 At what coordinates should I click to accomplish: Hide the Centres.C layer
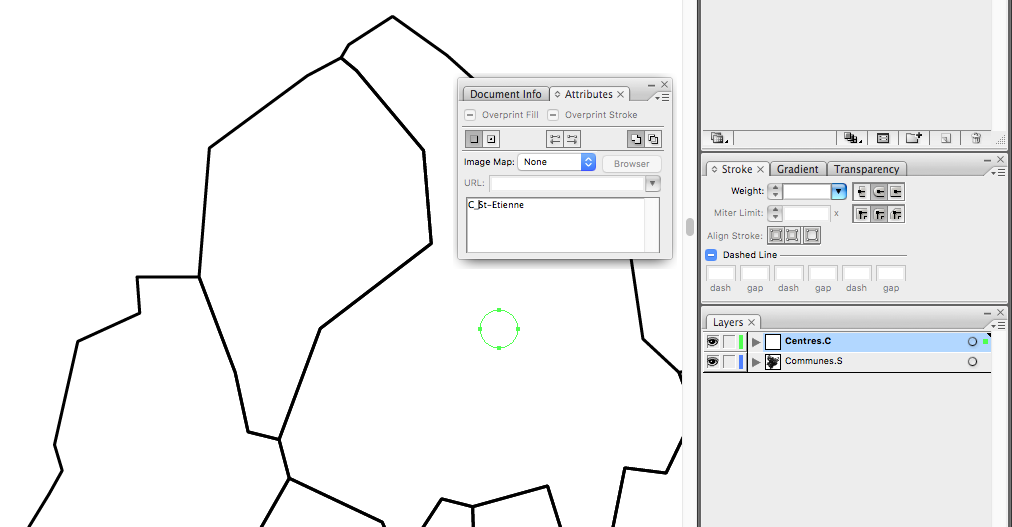(712, 342)
